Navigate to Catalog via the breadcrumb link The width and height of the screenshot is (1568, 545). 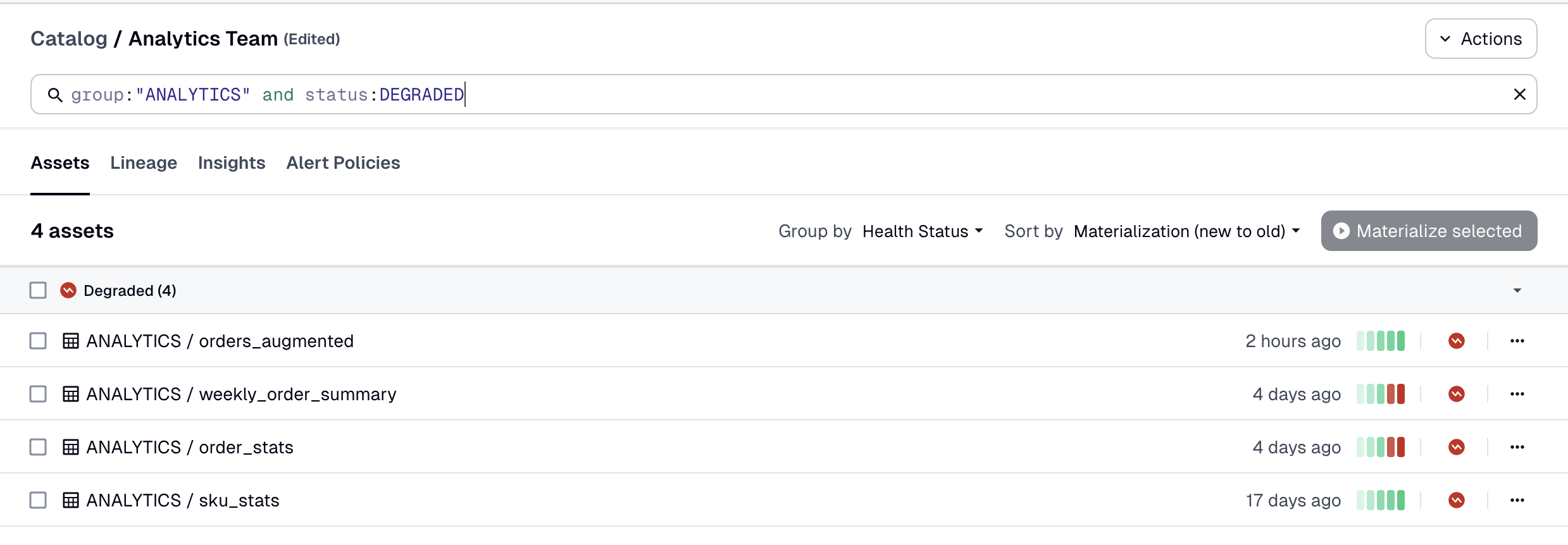(68, 38)
